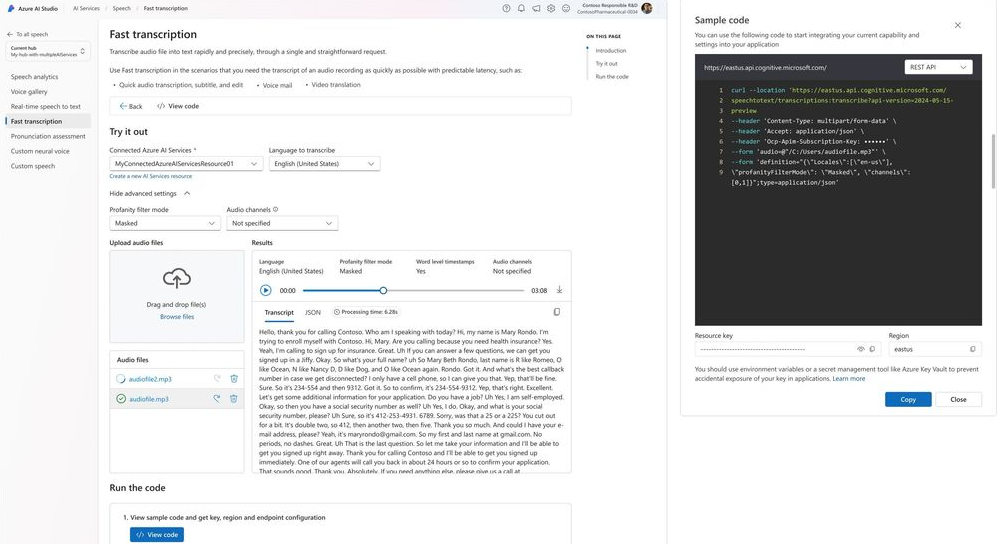This screenshot has width=997, height=544.
Task: Open Profanity filter mode dropdown
Action: pyautogui.click(x=165, y=223)
